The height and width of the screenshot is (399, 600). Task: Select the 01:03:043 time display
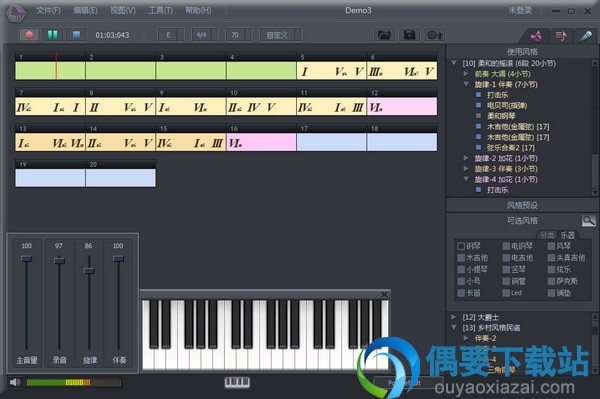(x=112, y=35)
